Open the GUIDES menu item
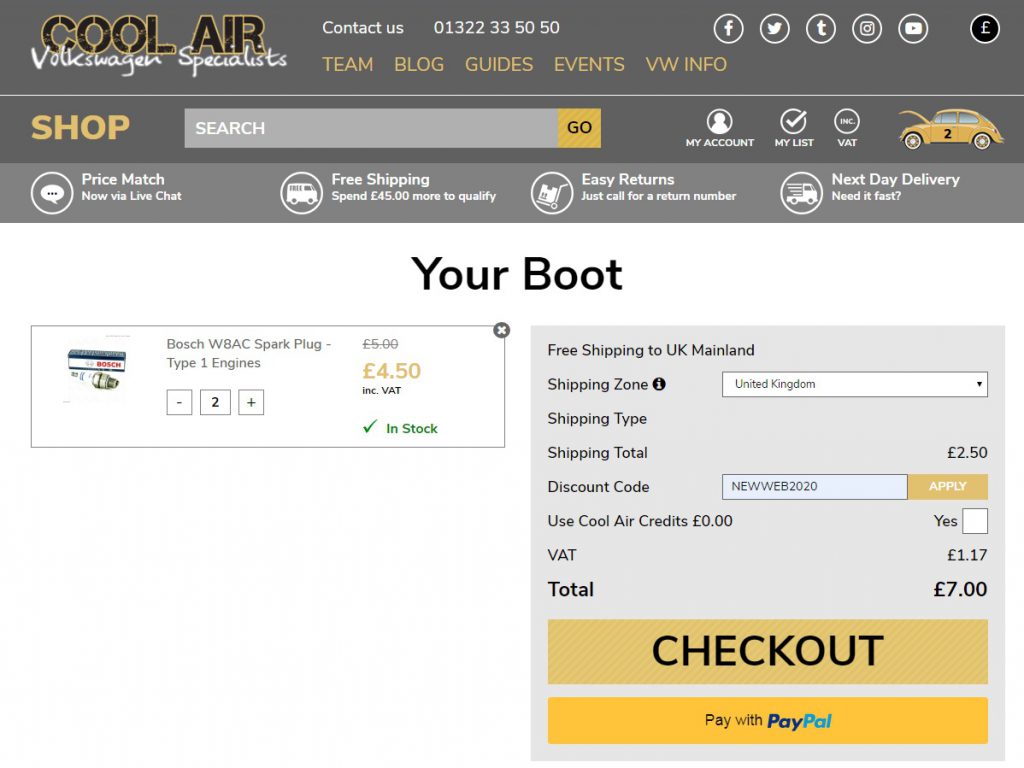This screenshot has height=768, width=1024. 499,65
